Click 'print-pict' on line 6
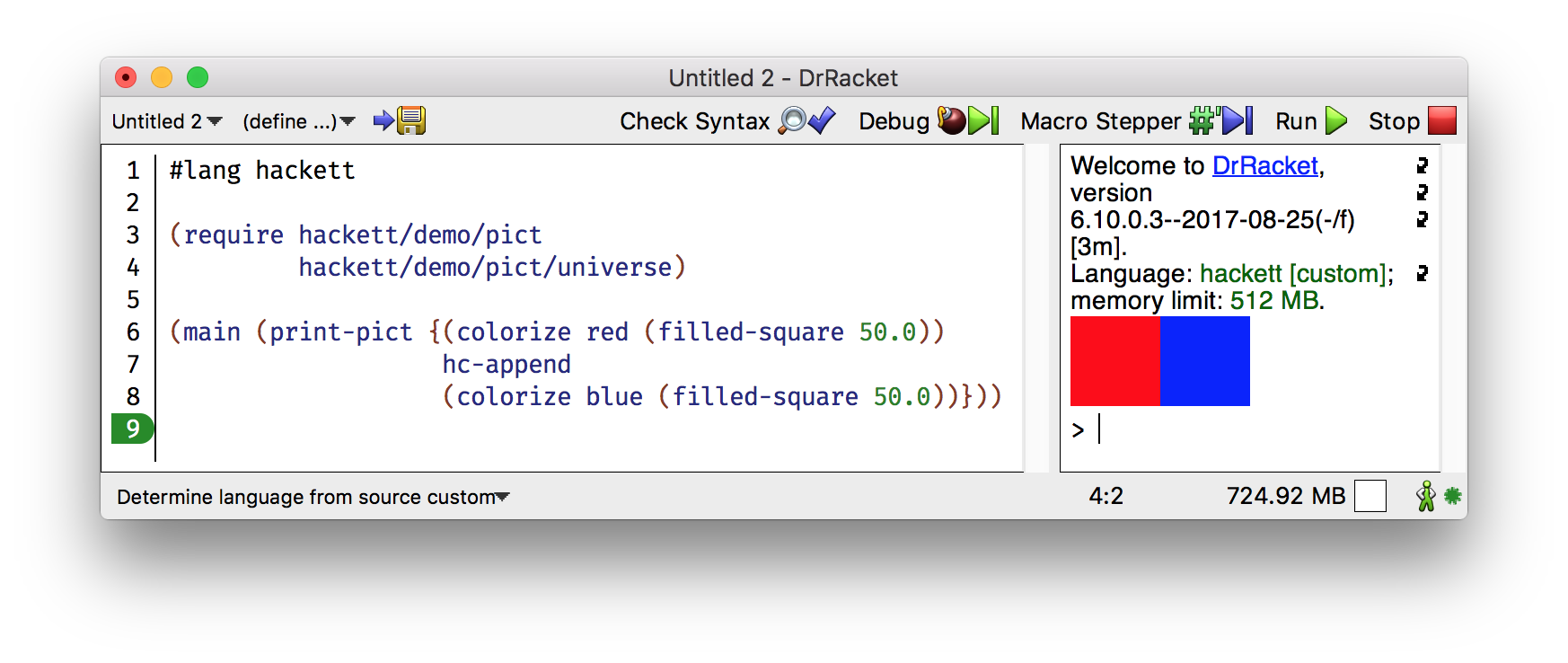Image resolution: width=1568 pixels, height=663 pixels. pos(341,332)
